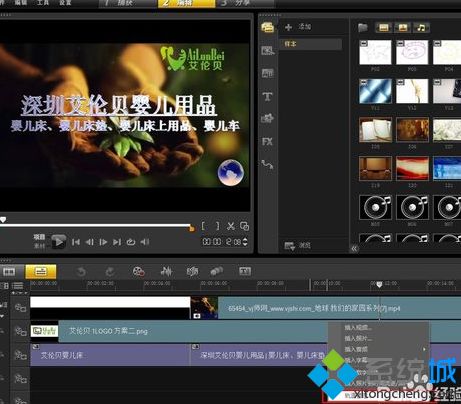Viewport: 461px width, 404px height.
Task: Open the 设置 menu
Action: point(65,3)
